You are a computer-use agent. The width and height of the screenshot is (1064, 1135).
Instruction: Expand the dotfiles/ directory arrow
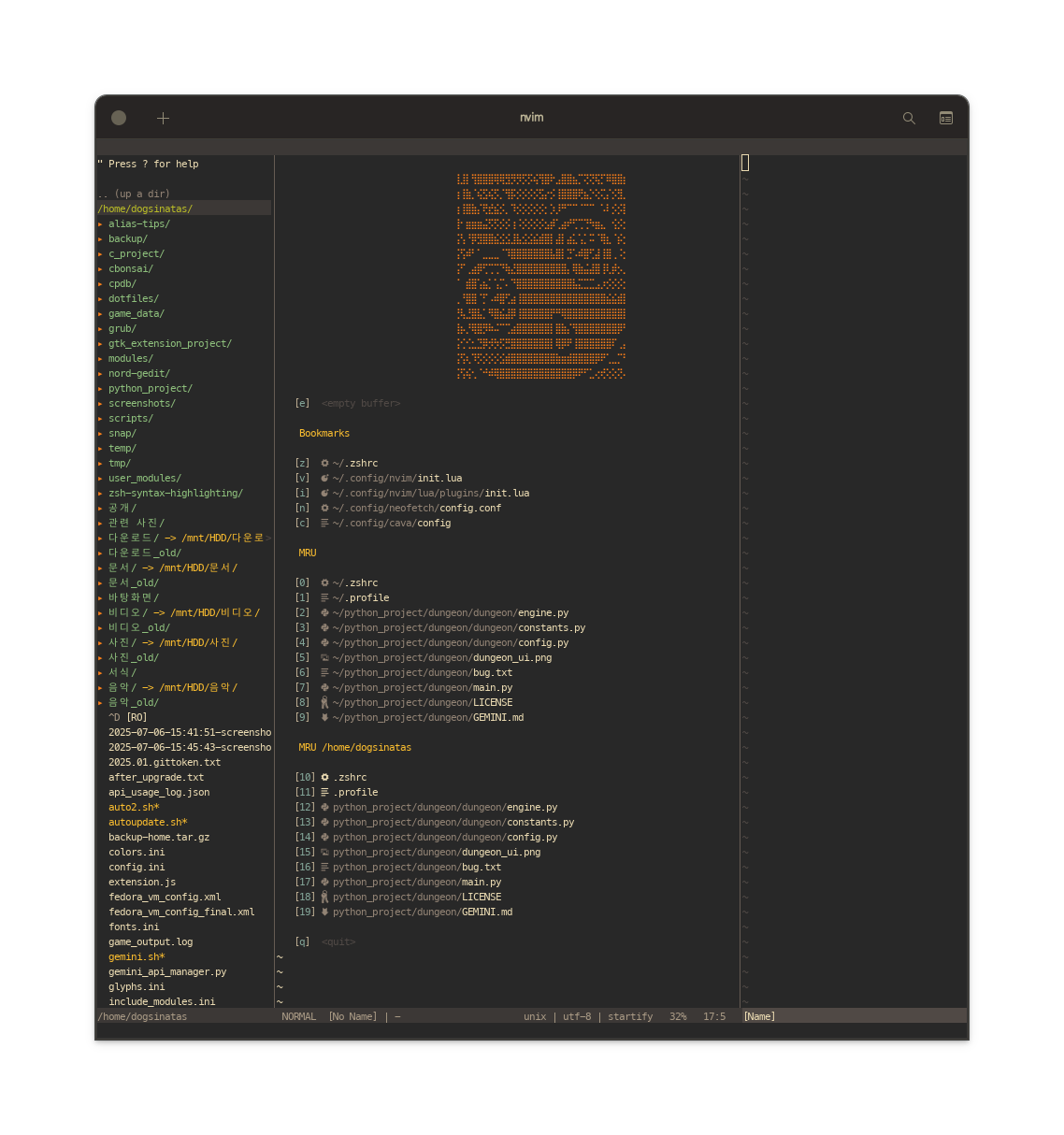pos(101,298)
